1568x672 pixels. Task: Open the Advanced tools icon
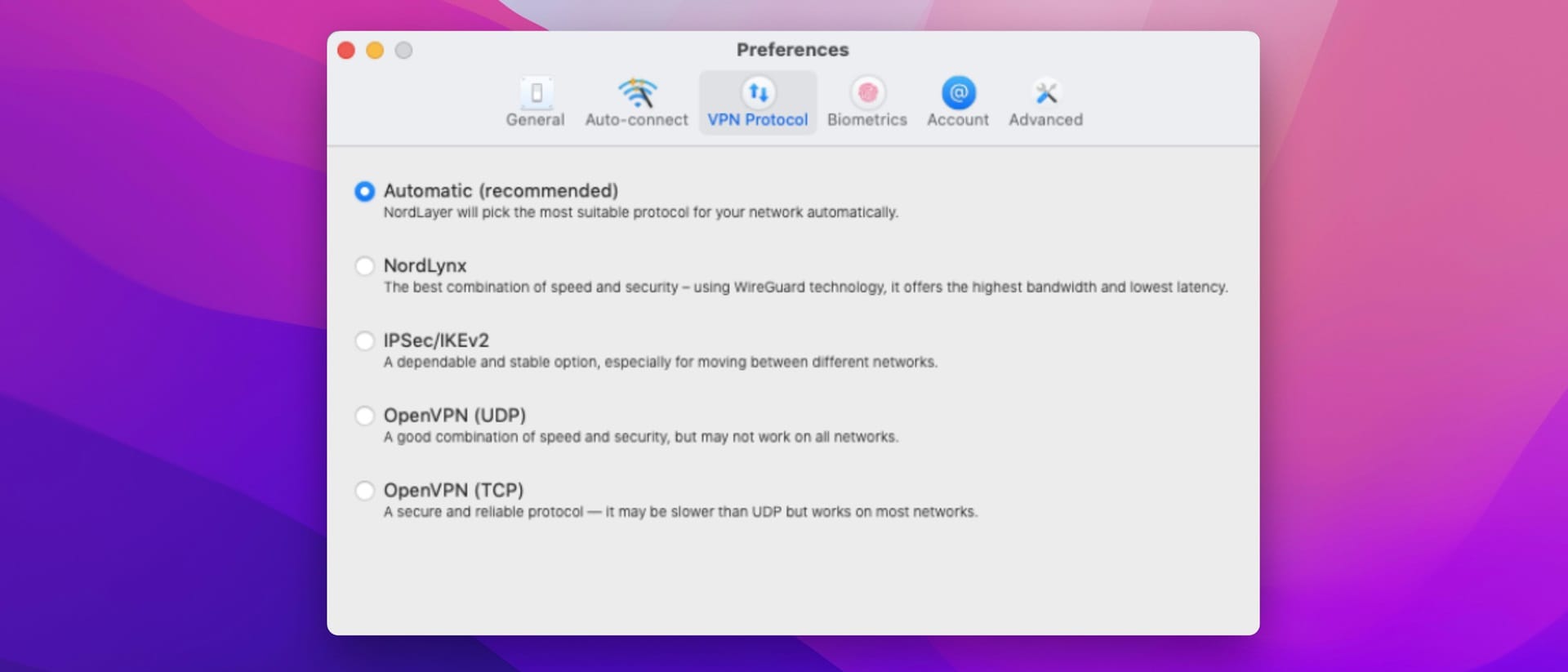[1046, 92]
